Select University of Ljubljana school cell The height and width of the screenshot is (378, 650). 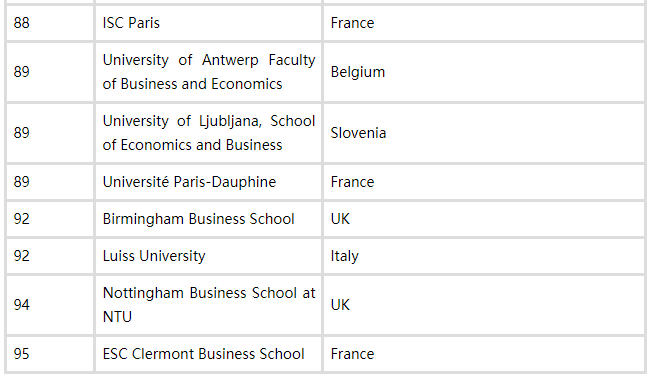[x=209, y=133]
